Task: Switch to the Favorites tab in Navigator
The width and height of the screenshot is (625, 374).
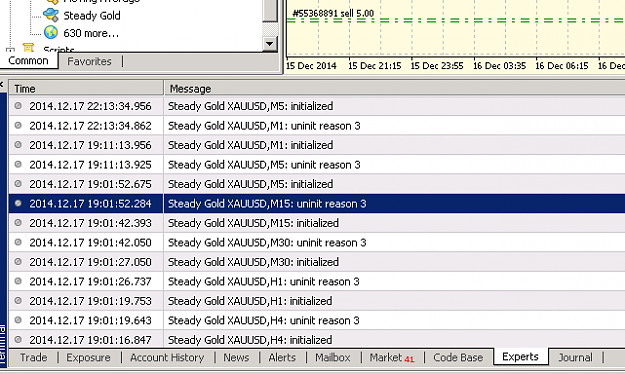Action: click(x=89, y=61)
